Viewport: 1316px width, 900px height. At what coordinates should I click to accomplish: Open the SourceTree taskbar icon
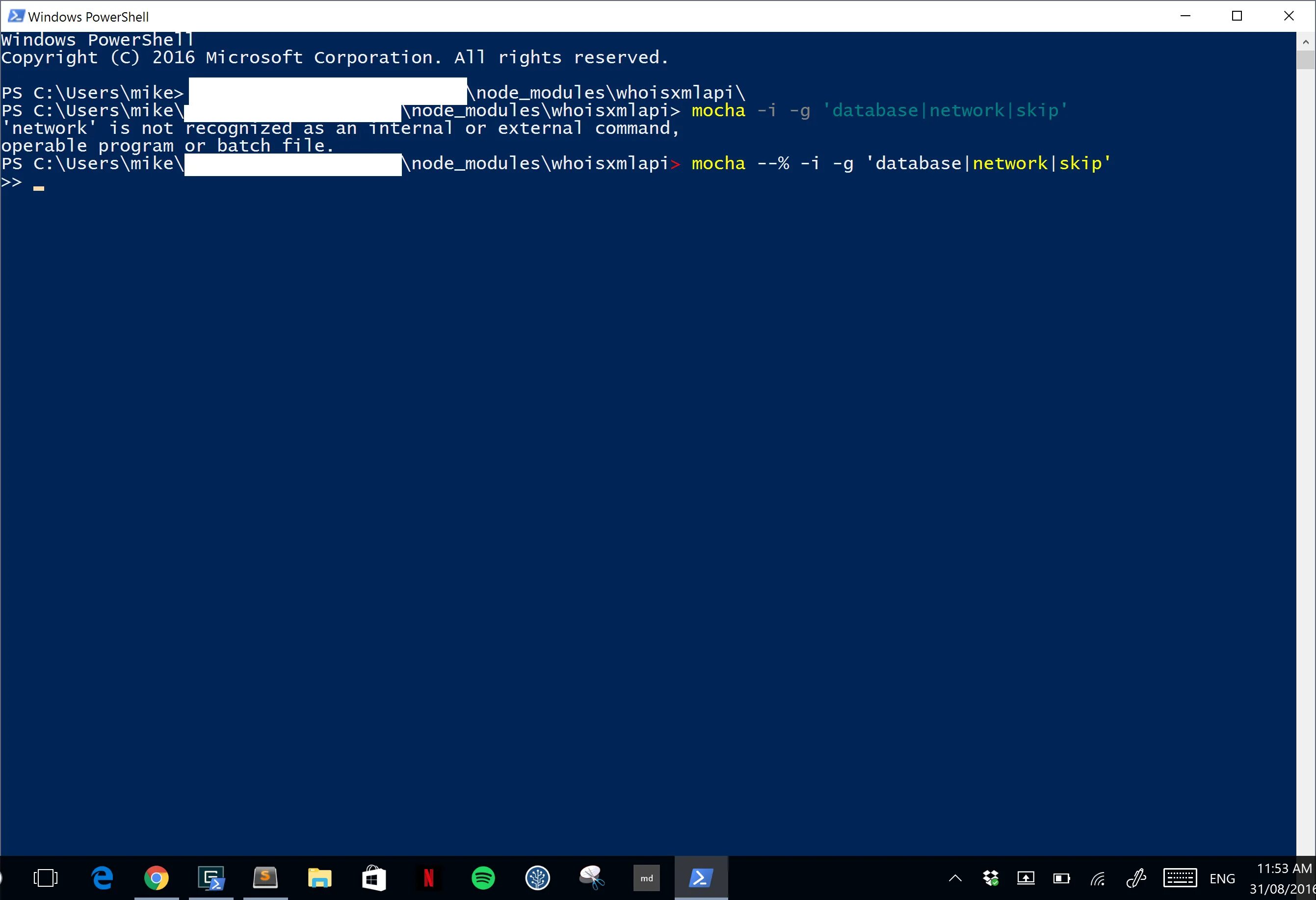(537, 878)
